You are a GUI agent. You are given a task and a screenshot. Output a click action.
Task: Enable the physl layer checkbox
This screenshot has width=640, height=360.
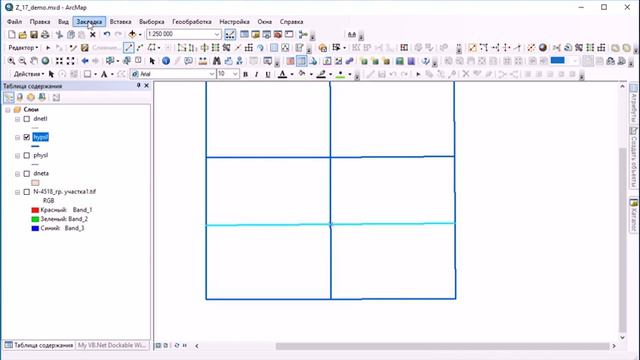pyautogui.click(x=27, y=156)
